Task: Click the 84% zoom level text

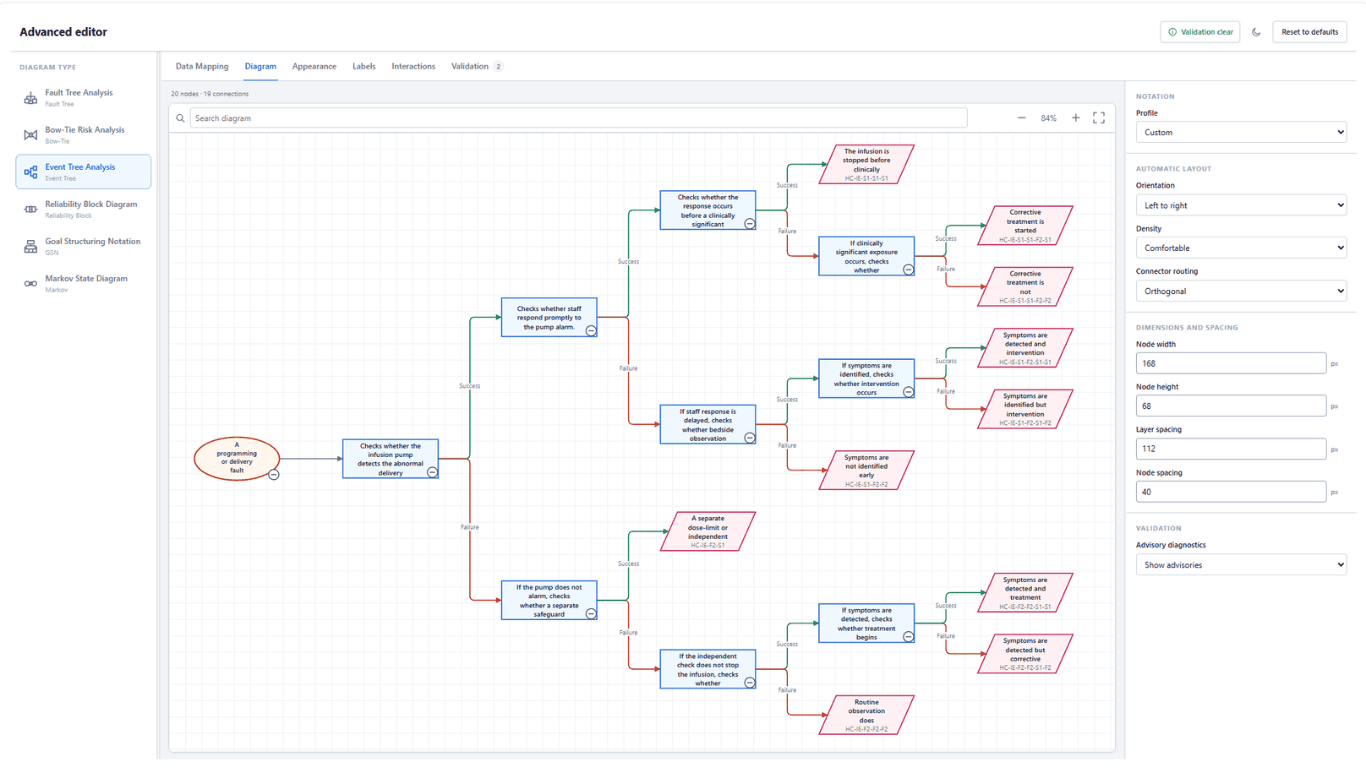Action: tap(1048, 118)
